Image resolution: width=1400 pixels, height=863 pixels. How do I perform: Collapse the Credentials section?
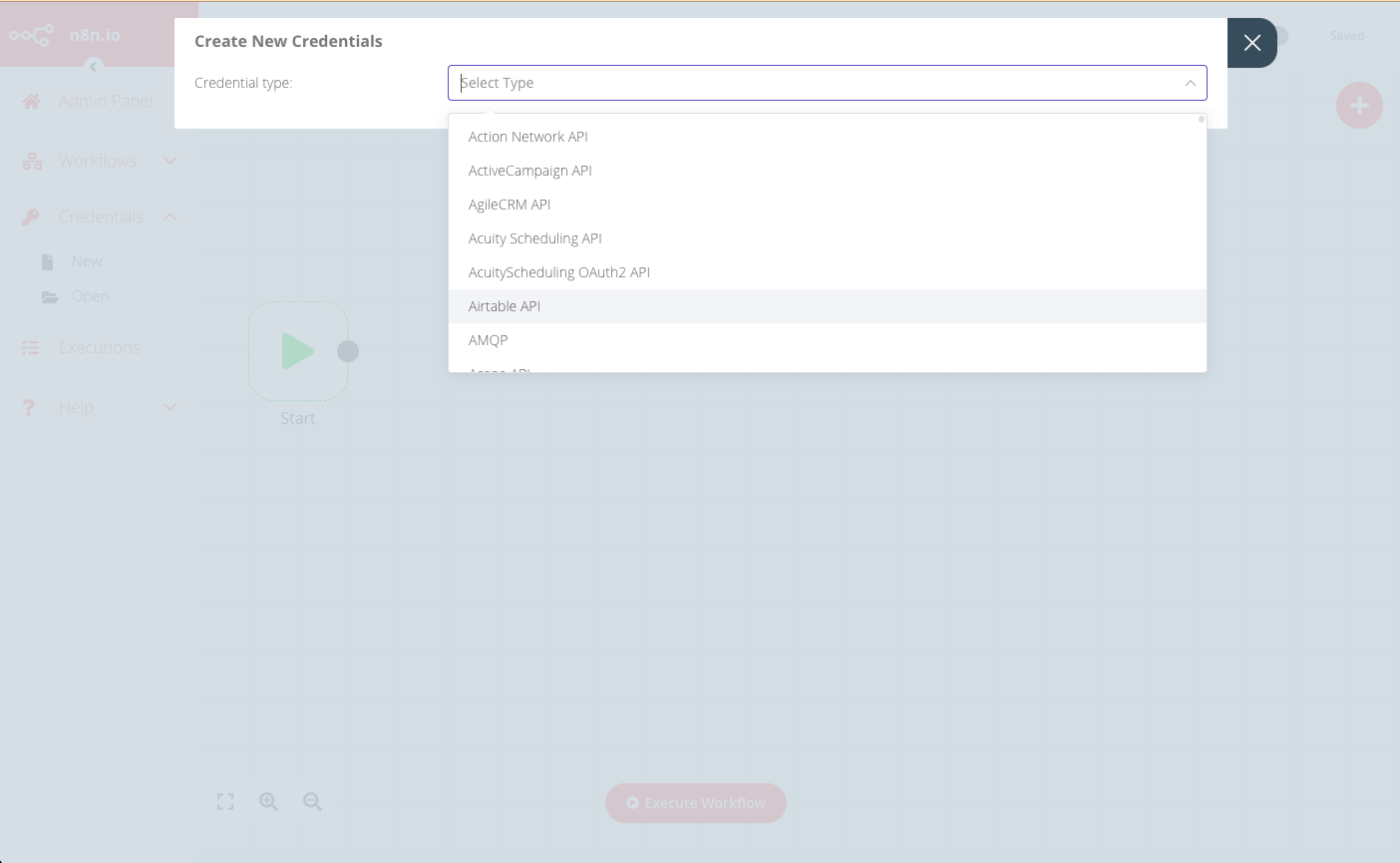coord(170,216)
